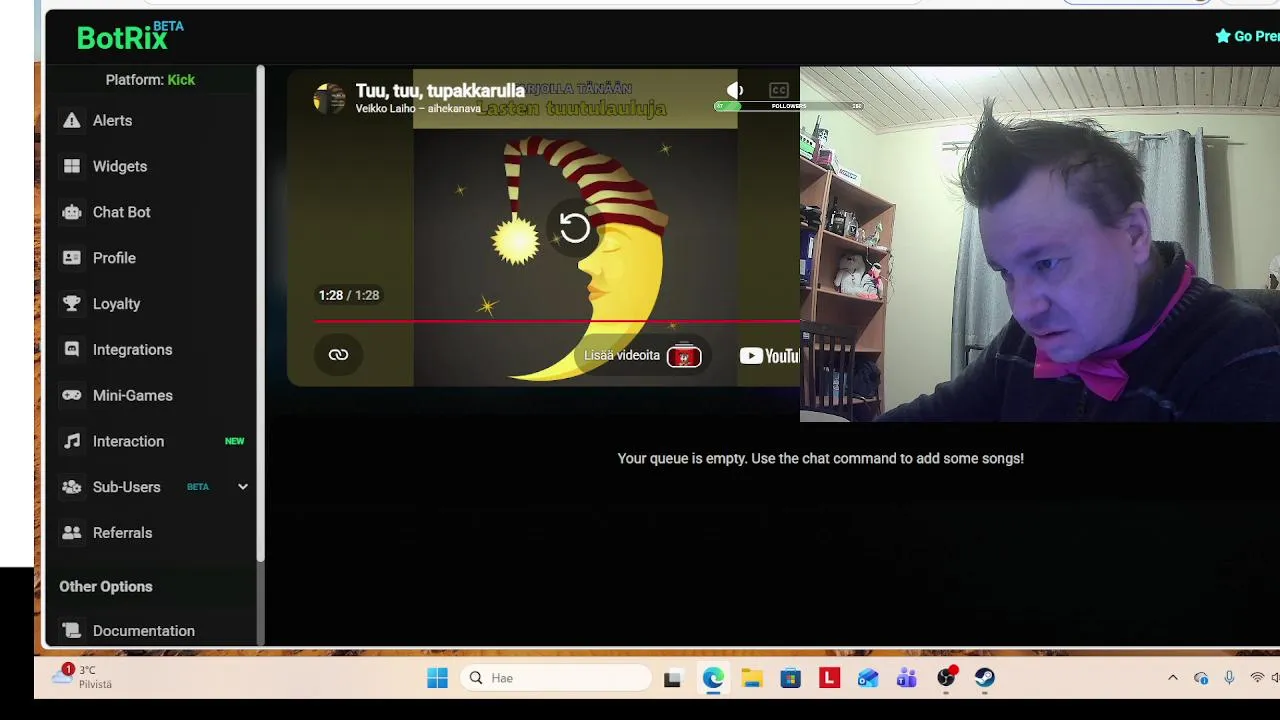Image resolution: width=1280 pixels, height=720 pixels.
Task: Click the Veikko Laiho channel avatar
Action: (x=329, y=98)
